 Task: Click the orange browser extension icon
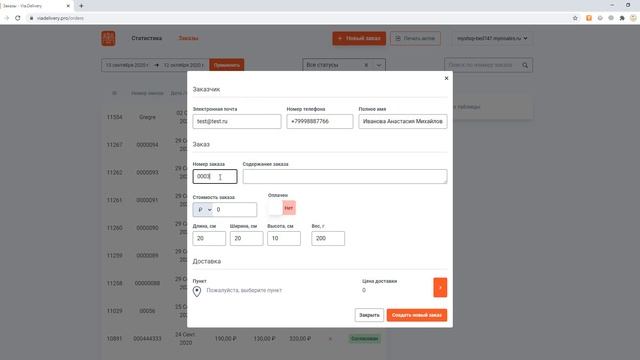[x=589, y=18]
